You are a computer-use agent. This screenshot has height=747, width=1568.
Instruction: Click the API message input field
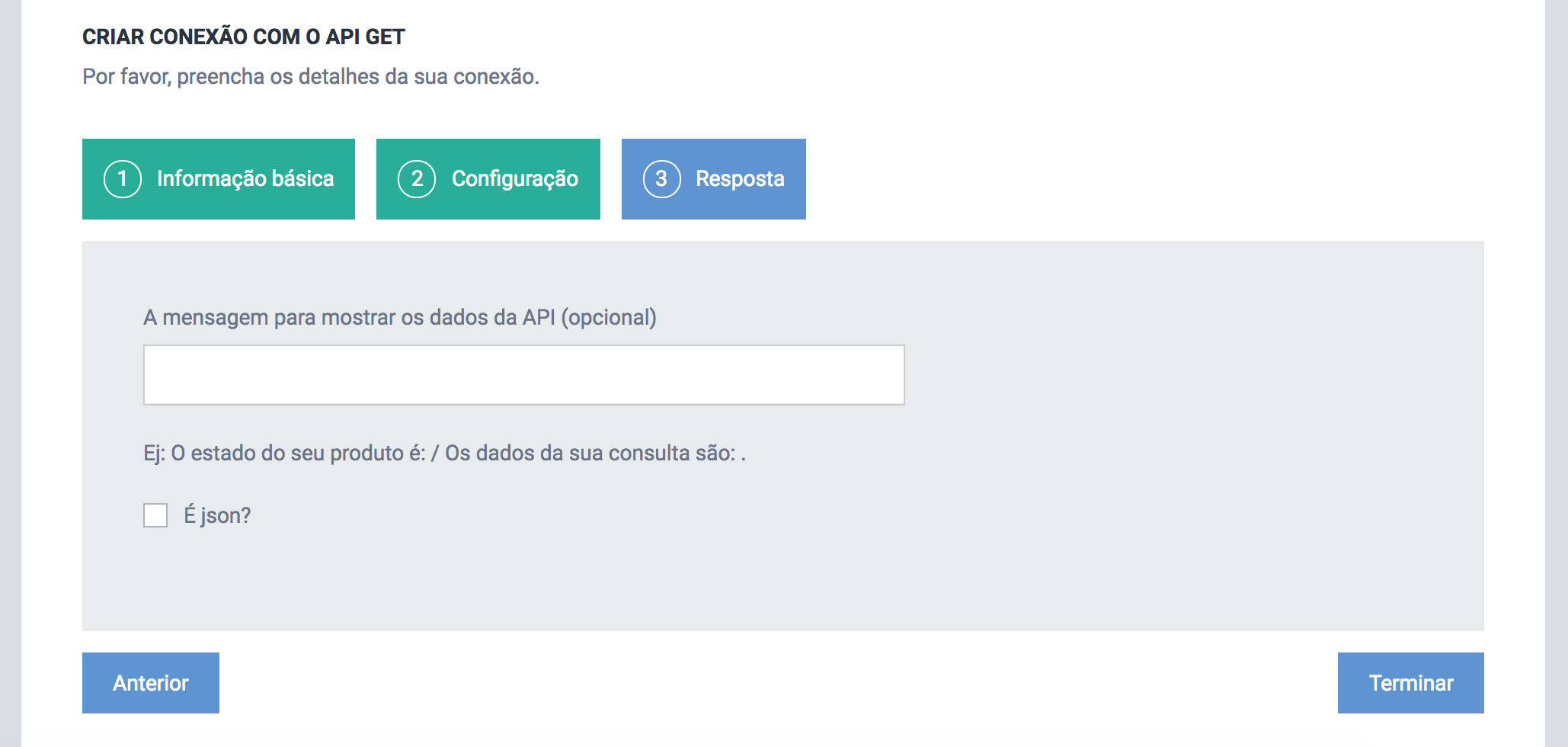pos(524,375)
